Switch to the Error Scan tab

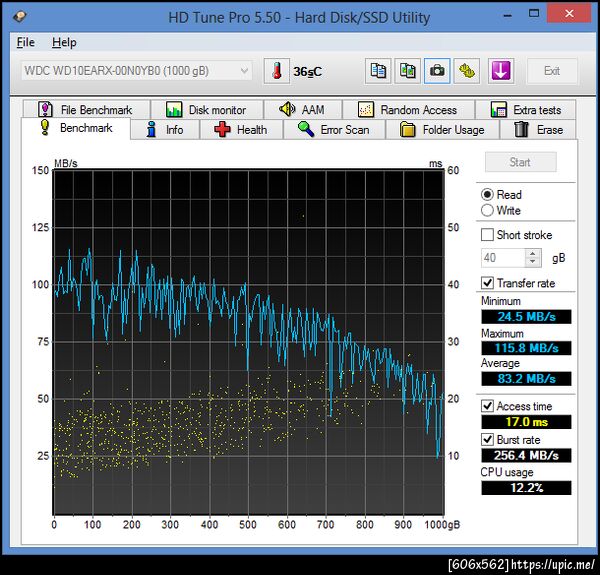coord(334,130)
